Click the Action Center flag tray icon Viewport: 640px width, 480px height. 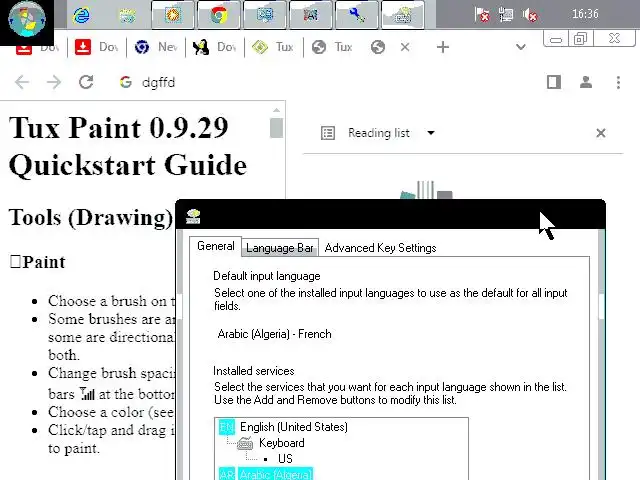click(x=482, y=15)
